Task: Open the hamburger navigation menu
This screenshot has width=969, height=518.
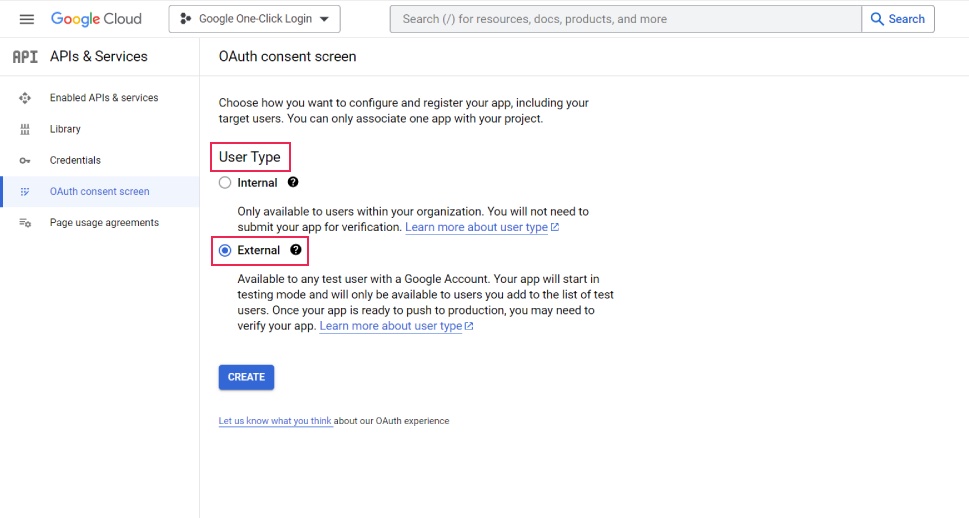Action: click(27, 19)
